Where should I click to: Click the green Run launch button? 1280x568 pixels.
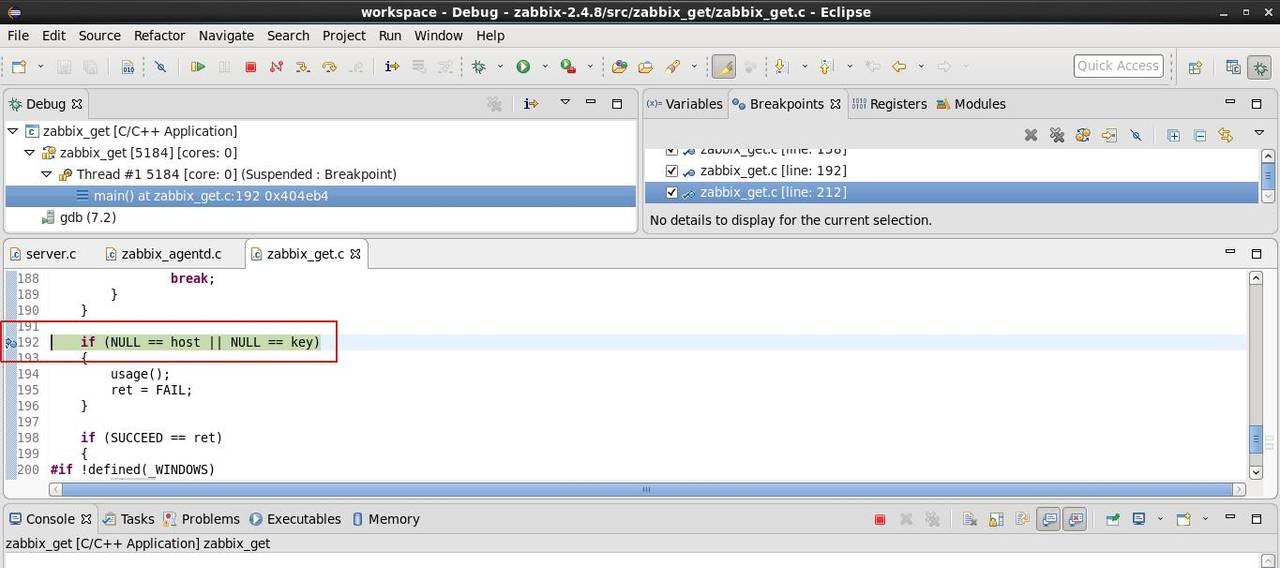tap(523, 67)
